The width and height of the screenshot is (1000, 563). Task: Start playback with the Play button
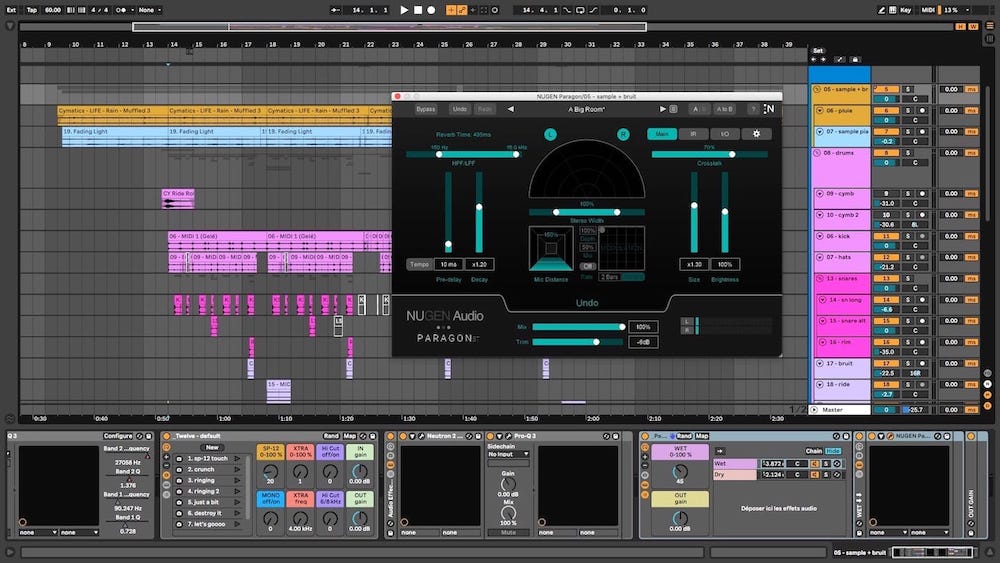click(x=404, y=10)
